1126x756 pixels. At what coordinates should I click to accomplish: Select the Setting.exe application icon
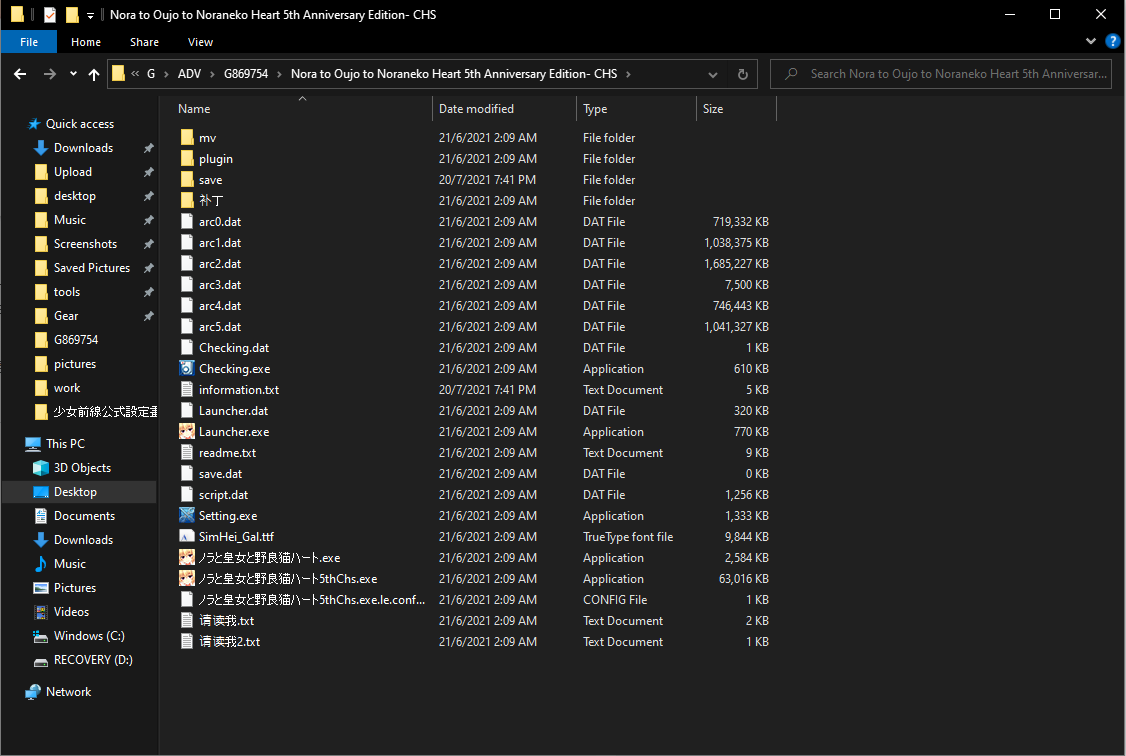(187, 516)
